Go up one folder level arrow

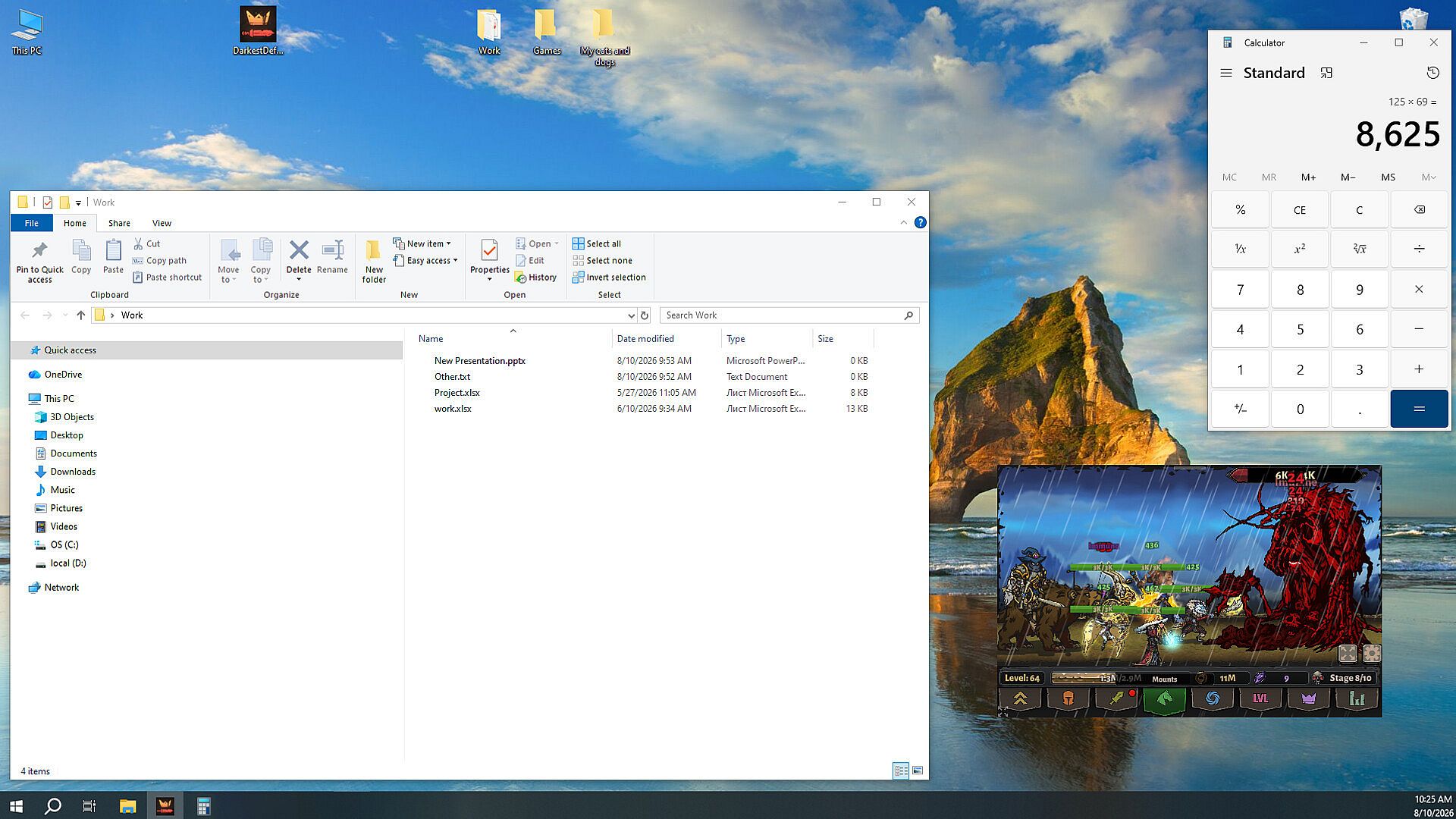coord(81,315)
